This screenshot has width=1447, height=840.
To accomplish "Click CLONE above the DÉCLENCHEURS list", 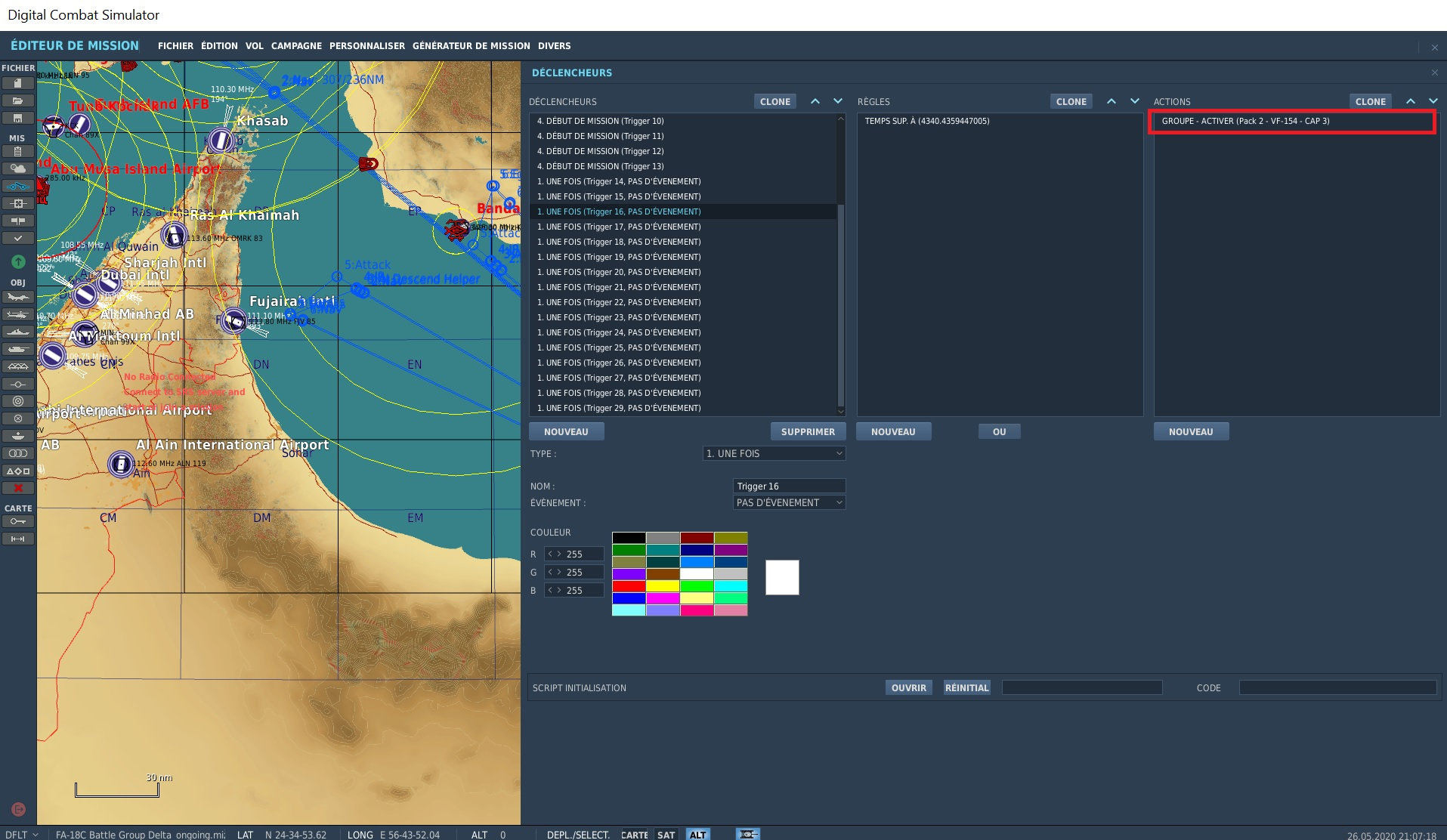I will [x=775, y=101].
